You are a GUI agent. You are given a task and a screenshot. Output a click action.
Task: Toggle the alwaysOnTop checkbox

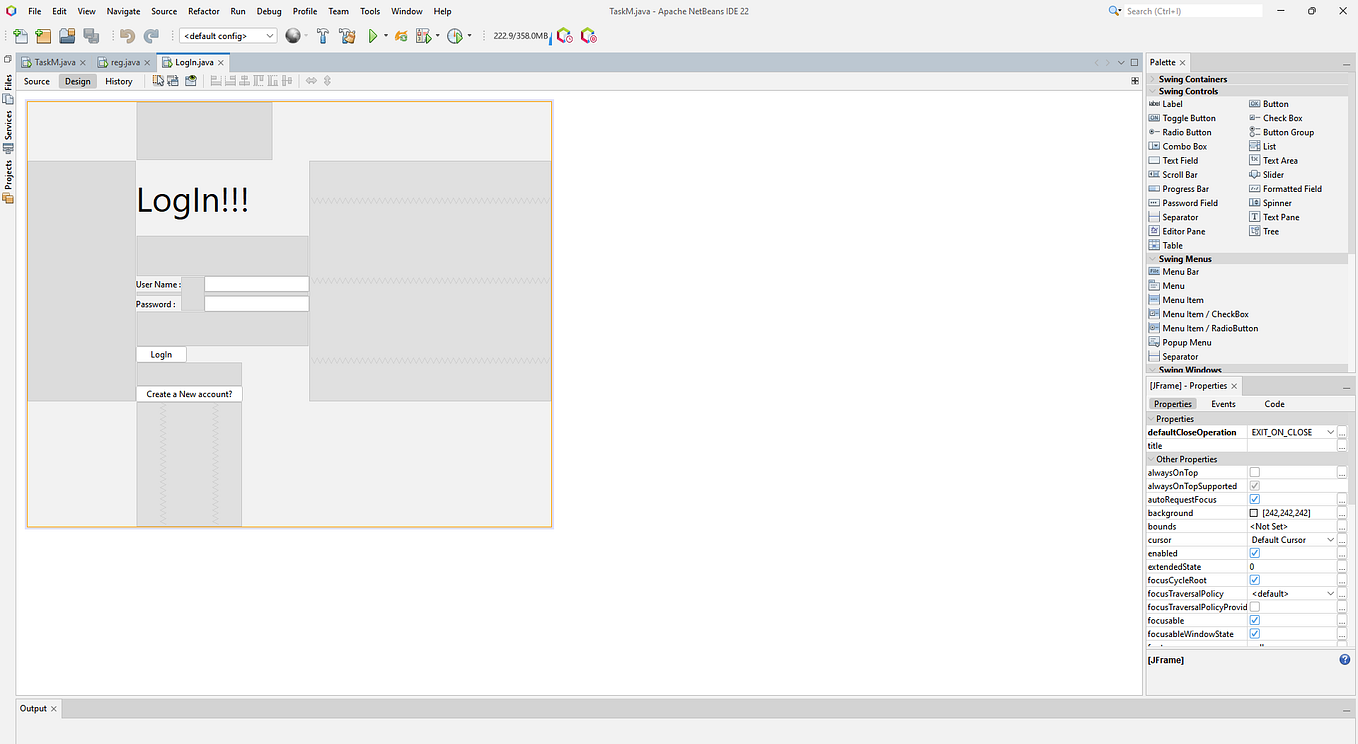click(1254, 472)
